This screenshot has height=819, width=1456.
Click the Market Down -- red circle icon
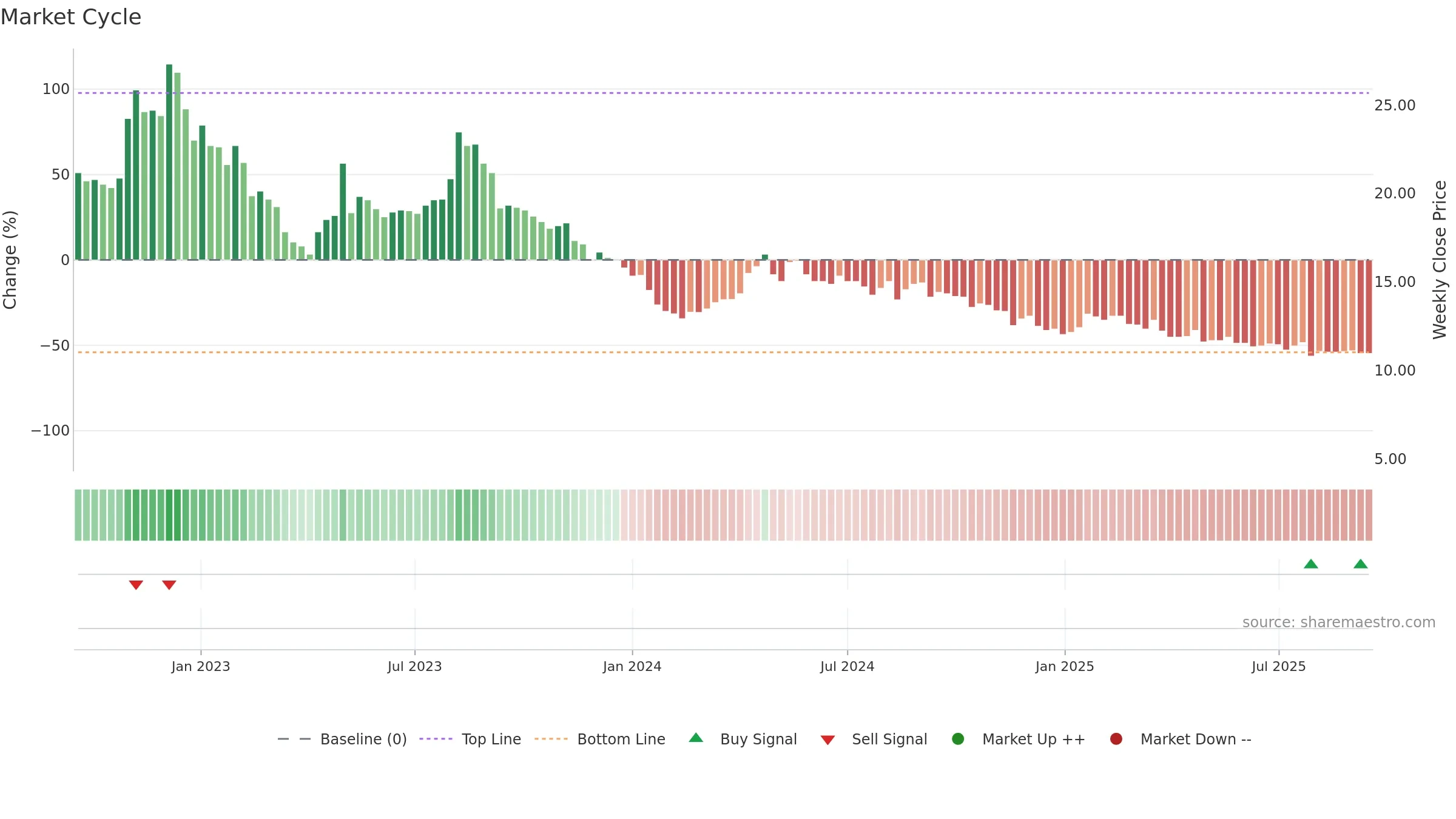[x=1116, y=739]
